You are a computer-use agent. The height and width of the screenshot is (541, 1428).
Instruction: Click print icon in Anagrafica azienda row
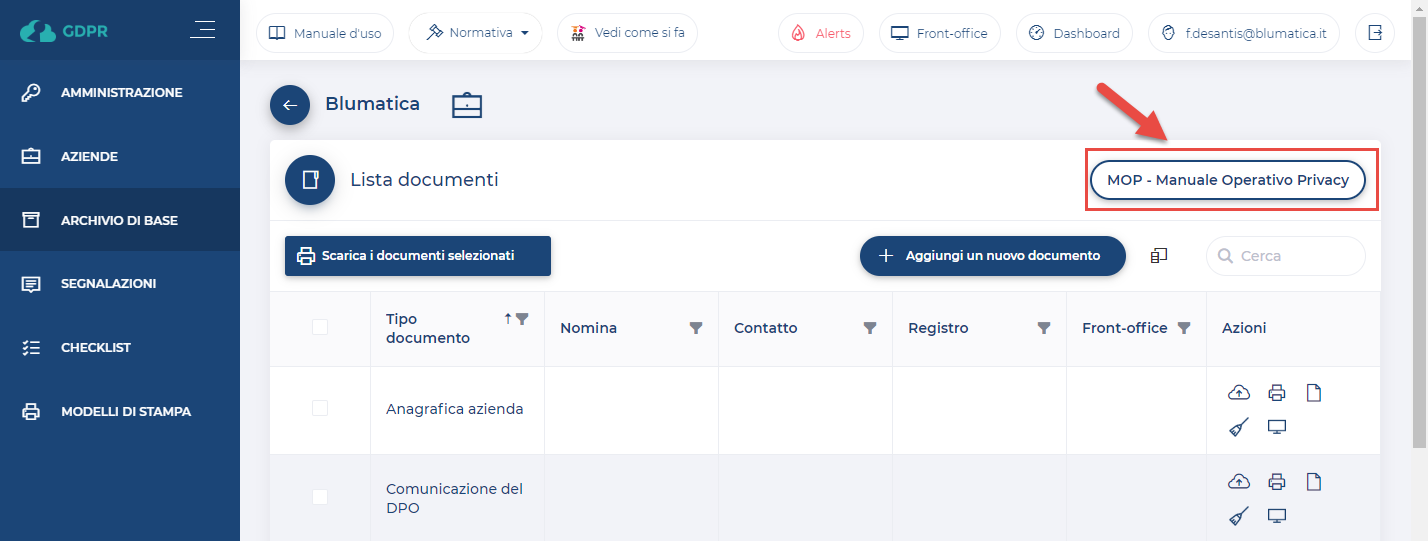1276,393
